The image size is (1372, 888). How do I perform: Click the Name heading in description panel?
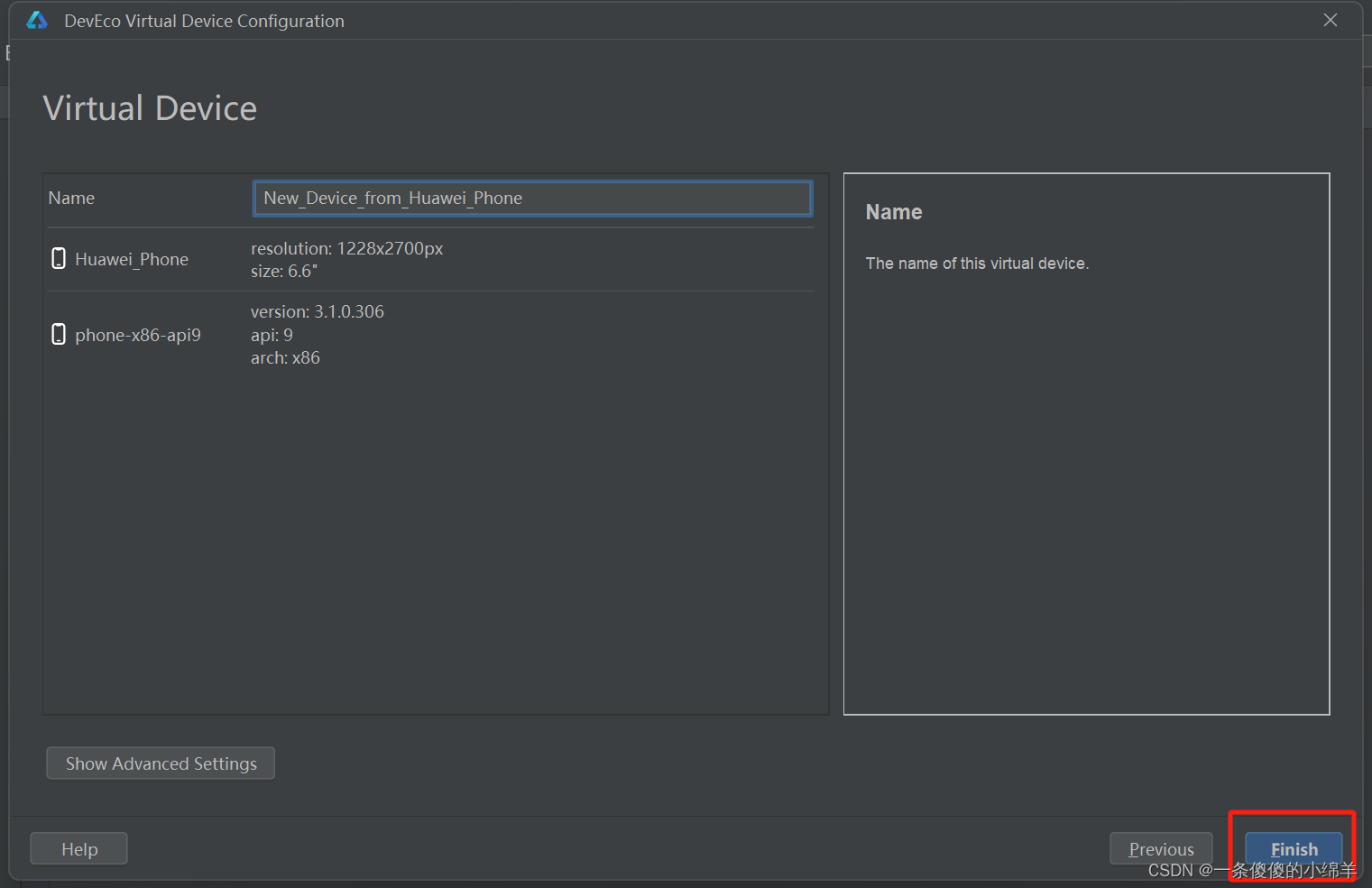pos(894,212)
